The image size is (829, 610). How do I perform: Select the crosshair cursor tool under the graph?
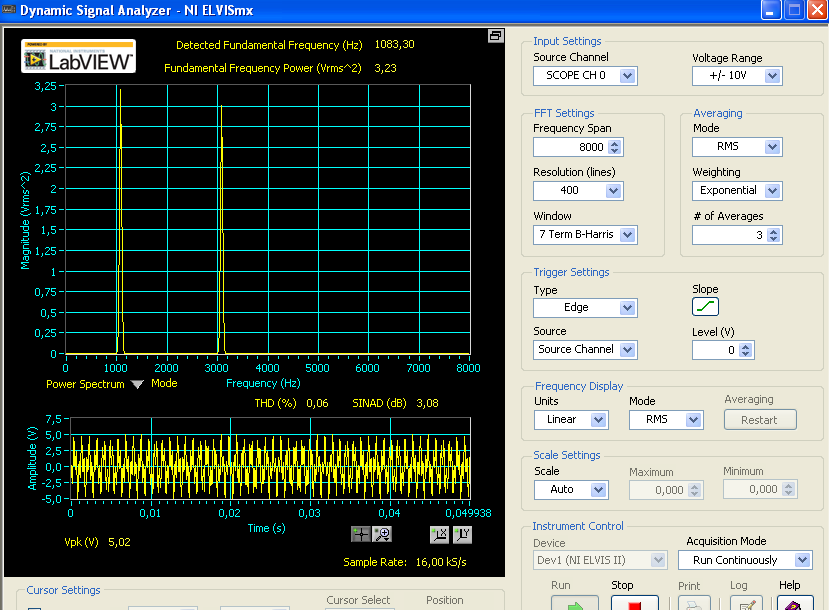click(x=361, y=534)
